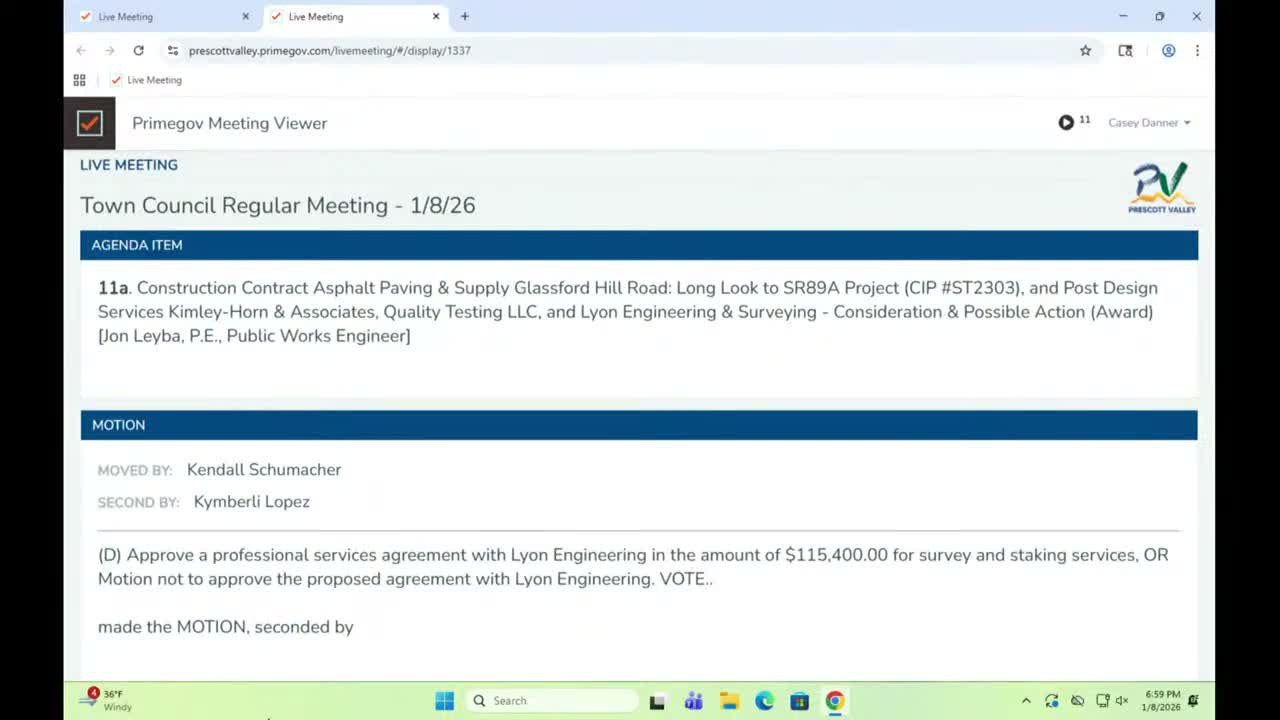
Task: Click the LIVE MEETING heading
Action: (129, 165)
